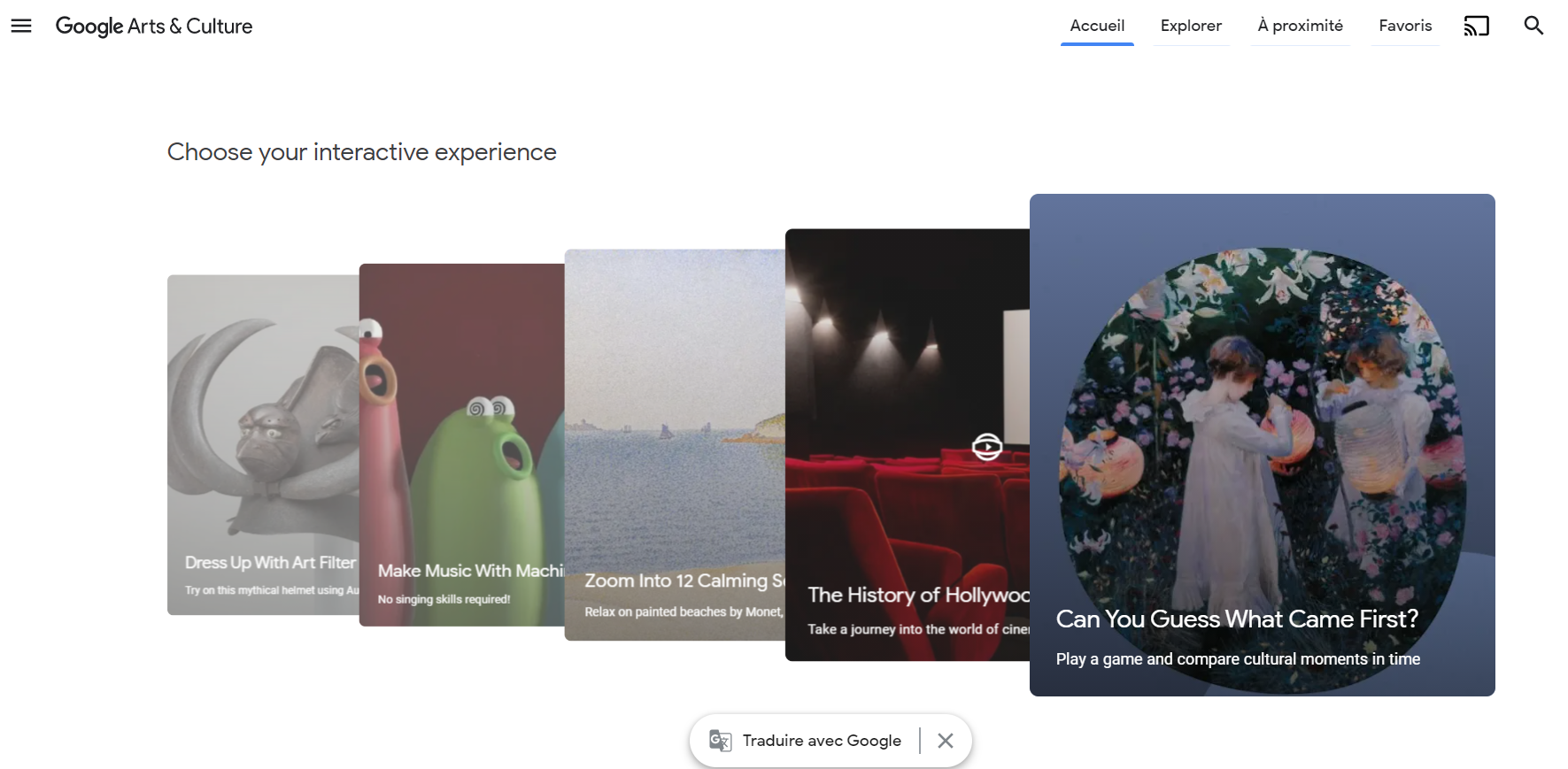Click the 360 view icon on Hollywood card
Viewport: 1568px width, 769px height.
pos(987,446)
